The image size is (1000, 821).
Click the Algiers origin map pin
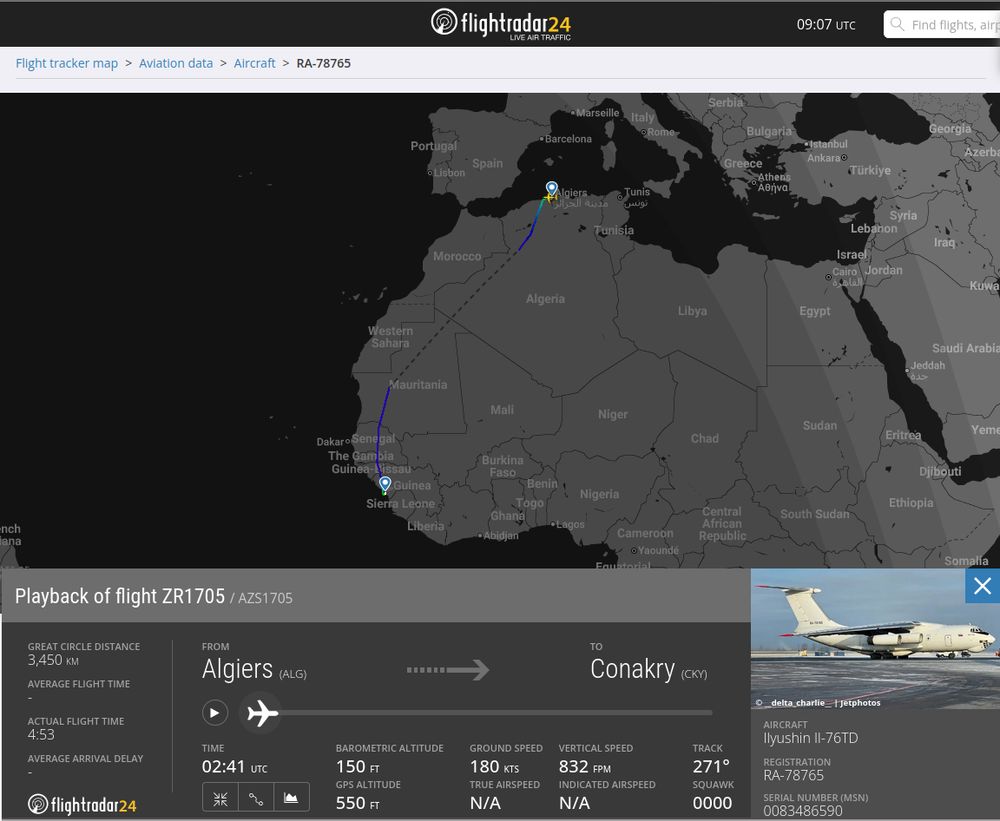552,189
